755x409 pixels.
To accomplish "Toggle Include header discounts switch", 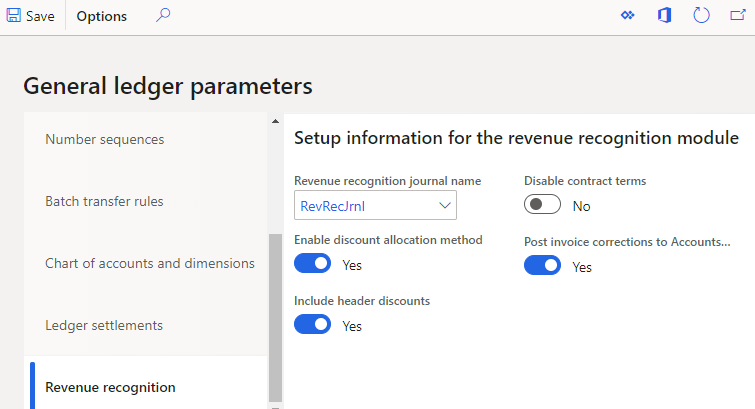I will pyautogui.click(x=312, y=324).
